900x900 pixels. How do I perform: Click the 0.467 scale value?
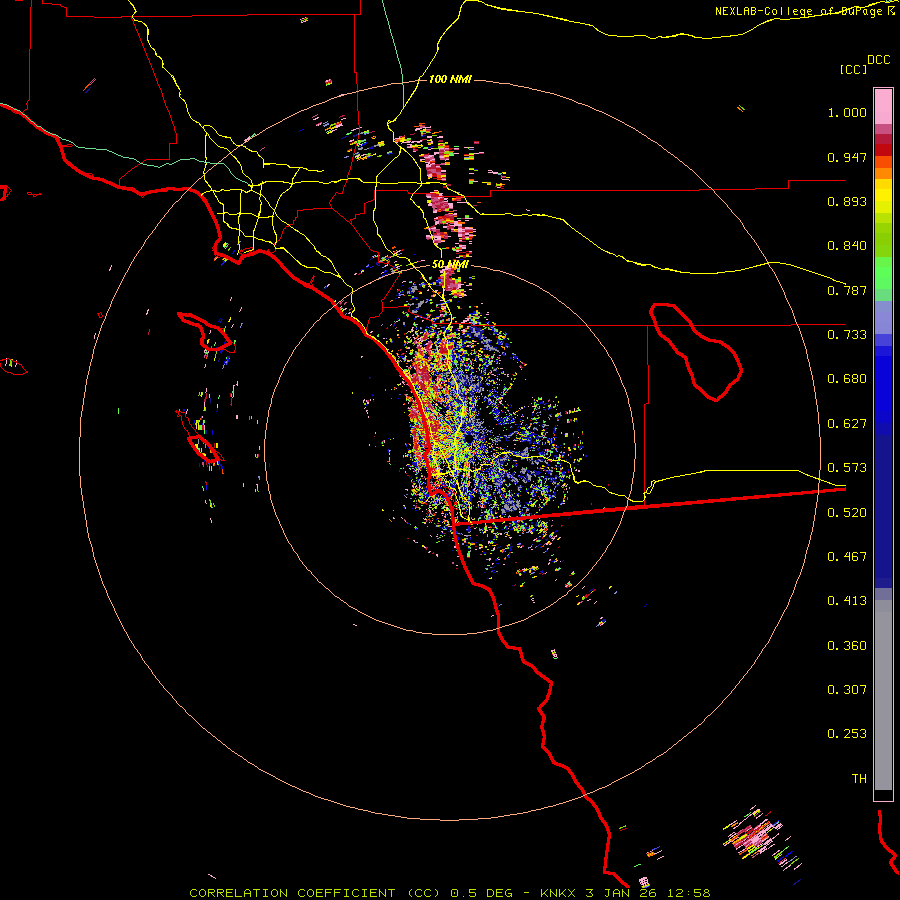847,557
